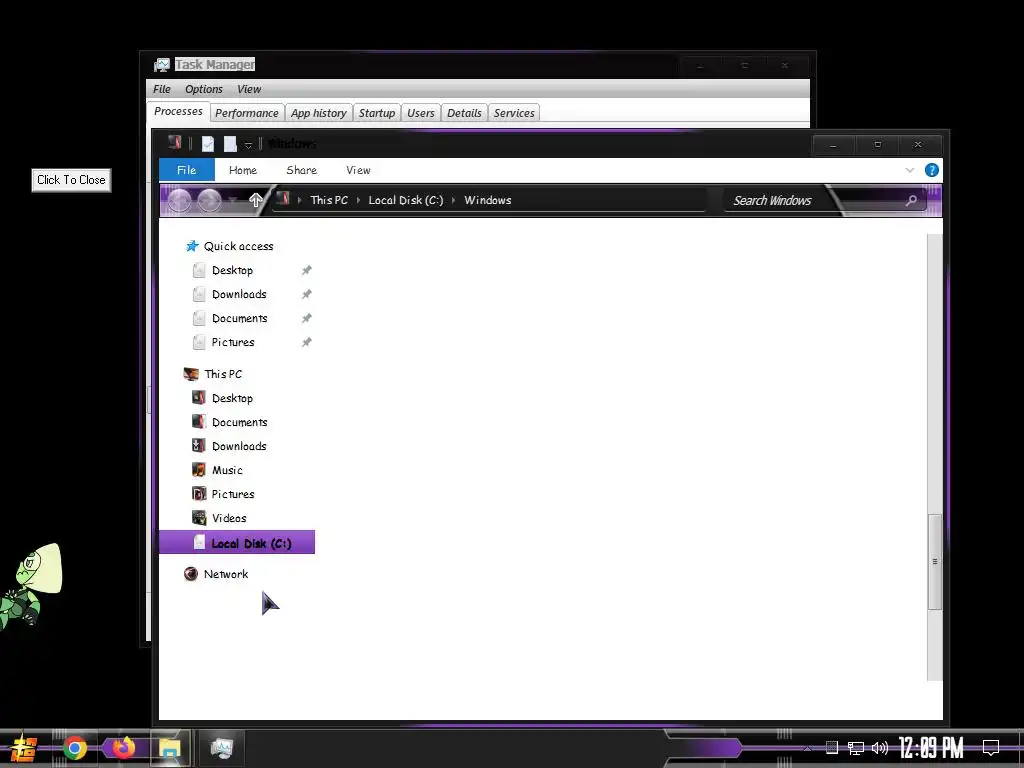Expand the ribbon with the chevron

tap(910, 170)
